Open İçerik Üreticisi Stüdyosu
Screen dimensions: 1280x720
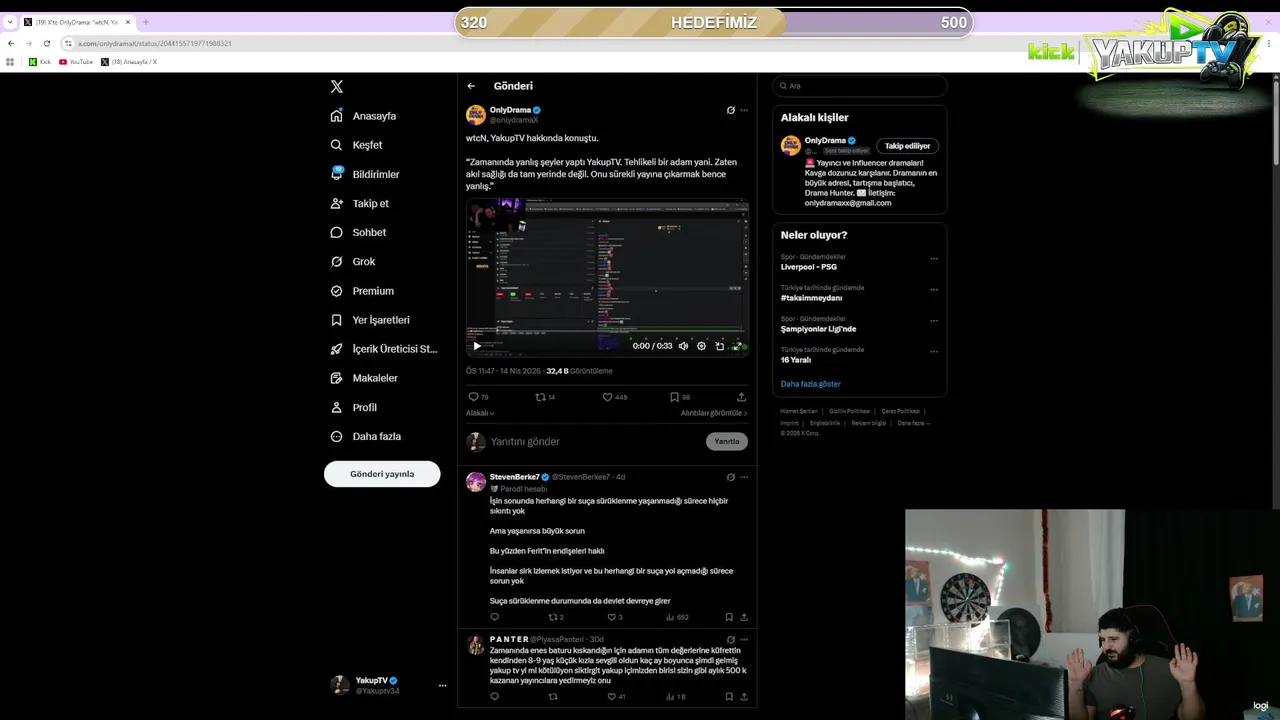point(384,349)
